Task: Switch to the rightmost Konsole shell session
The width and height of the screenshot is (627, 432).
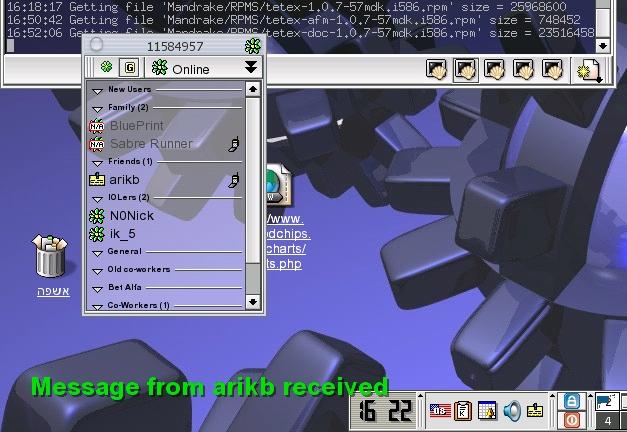Action: [552, 70]
